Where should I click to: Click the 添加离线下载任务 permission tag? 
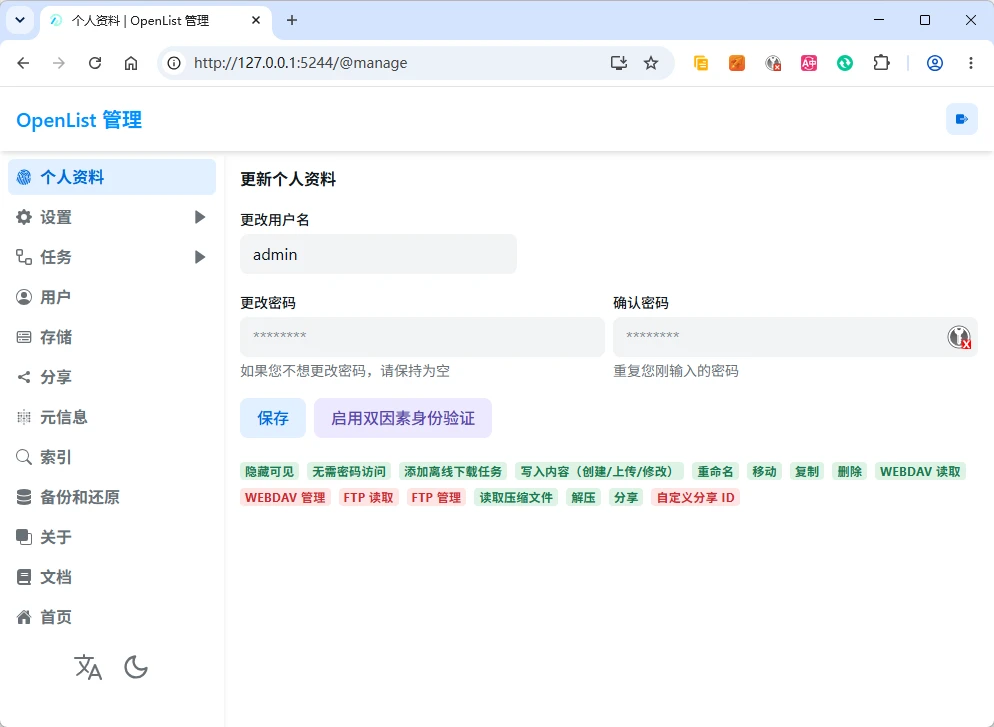(453, 472)
